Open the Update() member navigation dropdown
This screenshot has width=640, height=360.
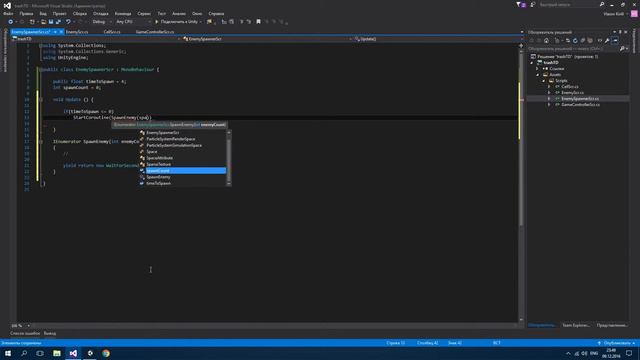click(x=438, y=39)
